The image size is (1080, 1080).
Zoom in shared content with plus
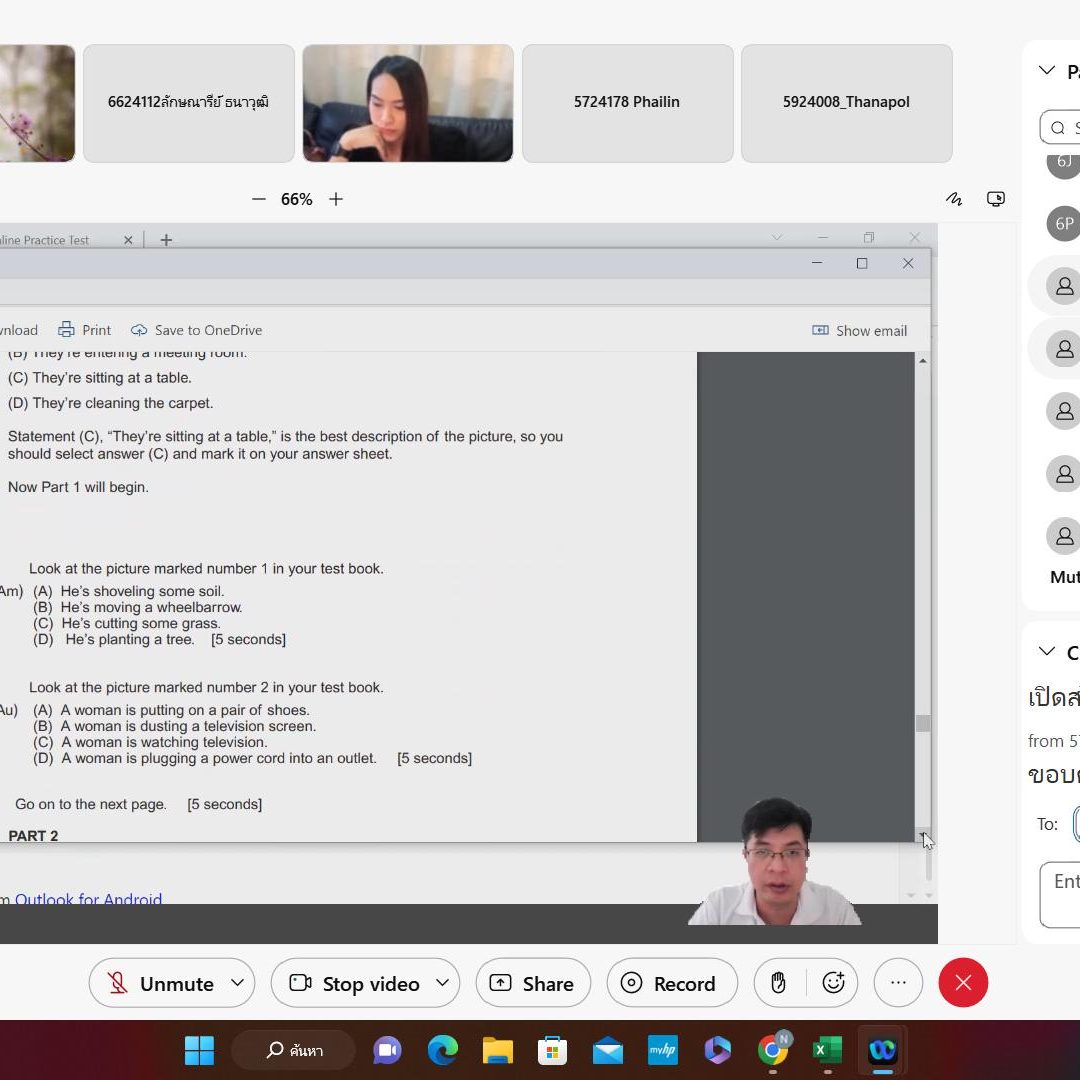click(x=336, y=199)
